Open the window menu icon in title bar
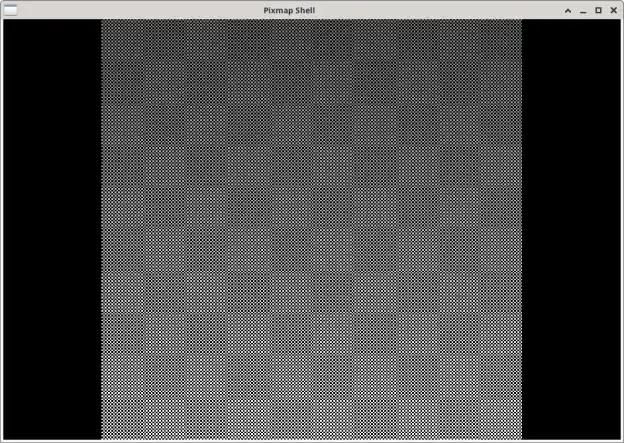624x443 pixels. pyautogui.click(x=11, y=10)
